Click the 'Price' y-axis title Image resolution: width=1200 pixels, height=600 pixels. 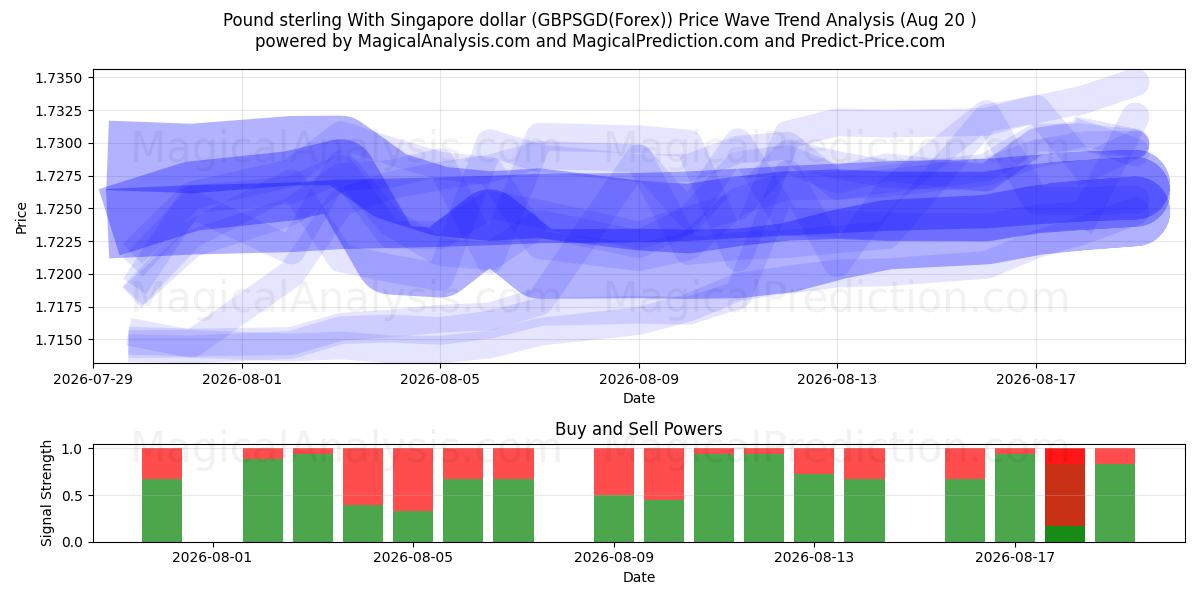[22, 217]
